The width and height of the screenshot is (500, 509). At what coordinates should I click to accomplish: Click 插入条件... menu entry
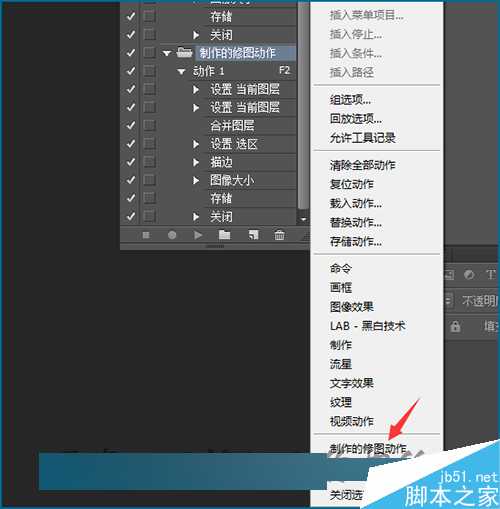click(356, 53)
